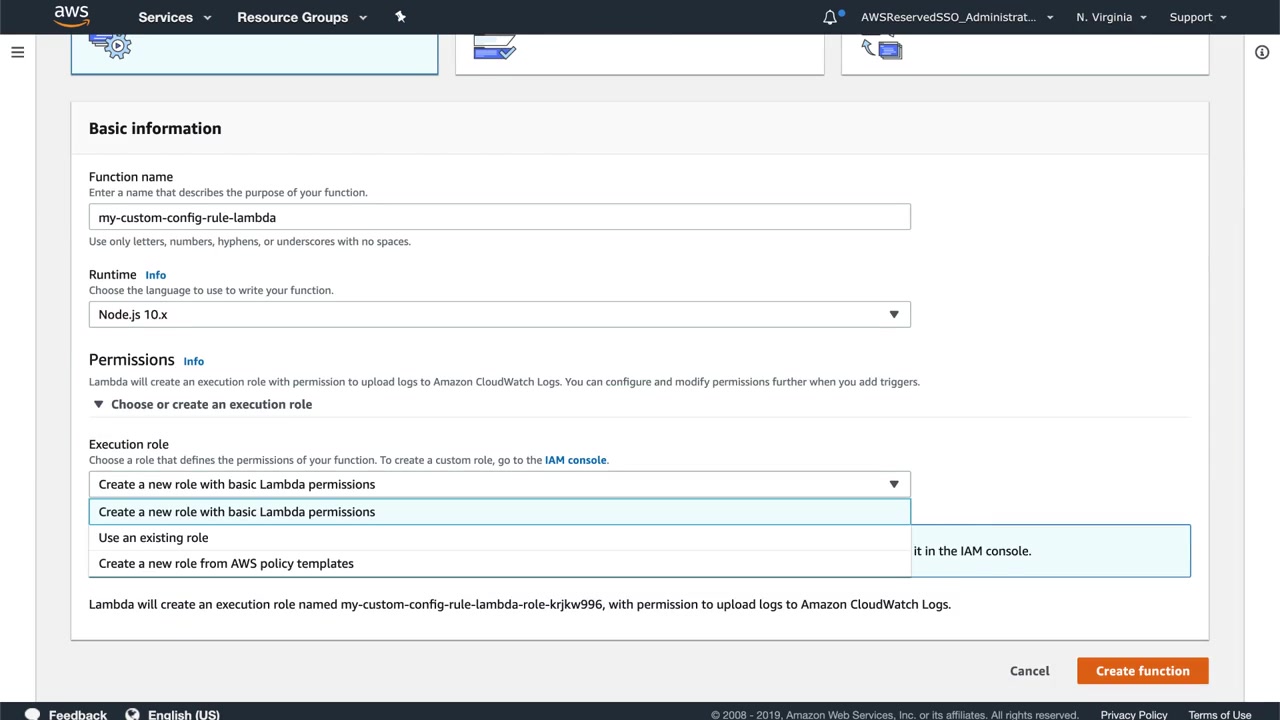The width and height of the screenshot is (1280, 720).
Task: Open the Support menu
Action: (x=1198, y=17)
